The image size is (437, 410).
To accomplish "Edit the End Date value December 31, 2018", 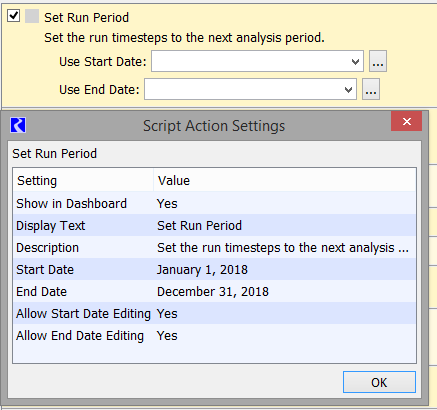I will (213, 291).
